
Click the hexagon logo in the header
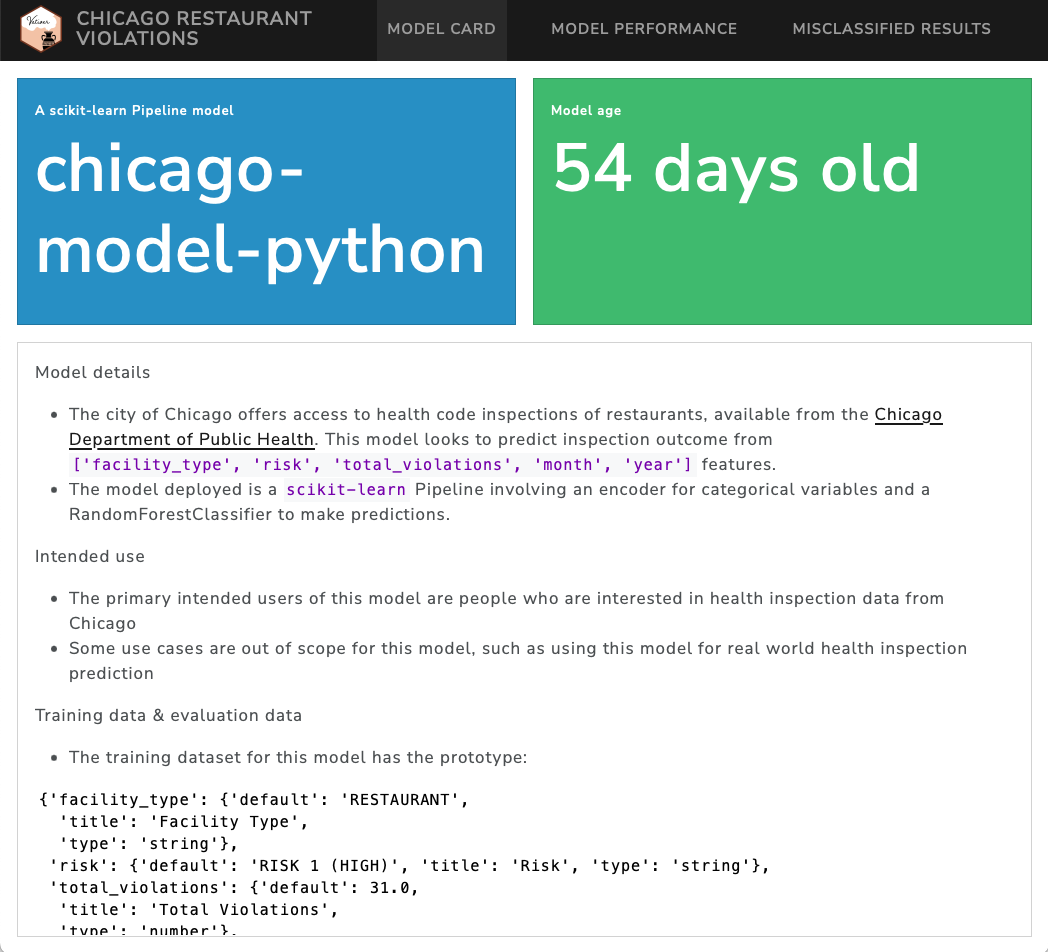41,30
